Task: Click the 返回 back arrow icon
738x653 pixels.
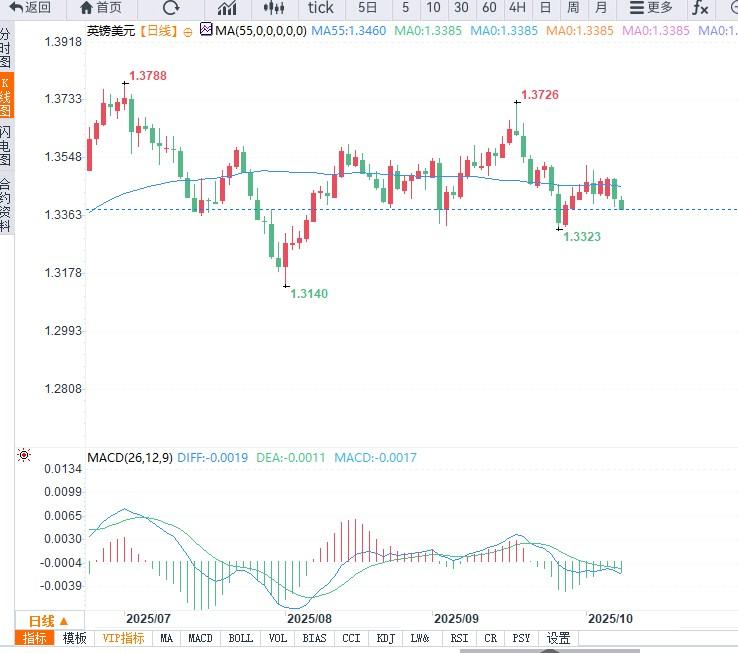Action: click(16, 8)
